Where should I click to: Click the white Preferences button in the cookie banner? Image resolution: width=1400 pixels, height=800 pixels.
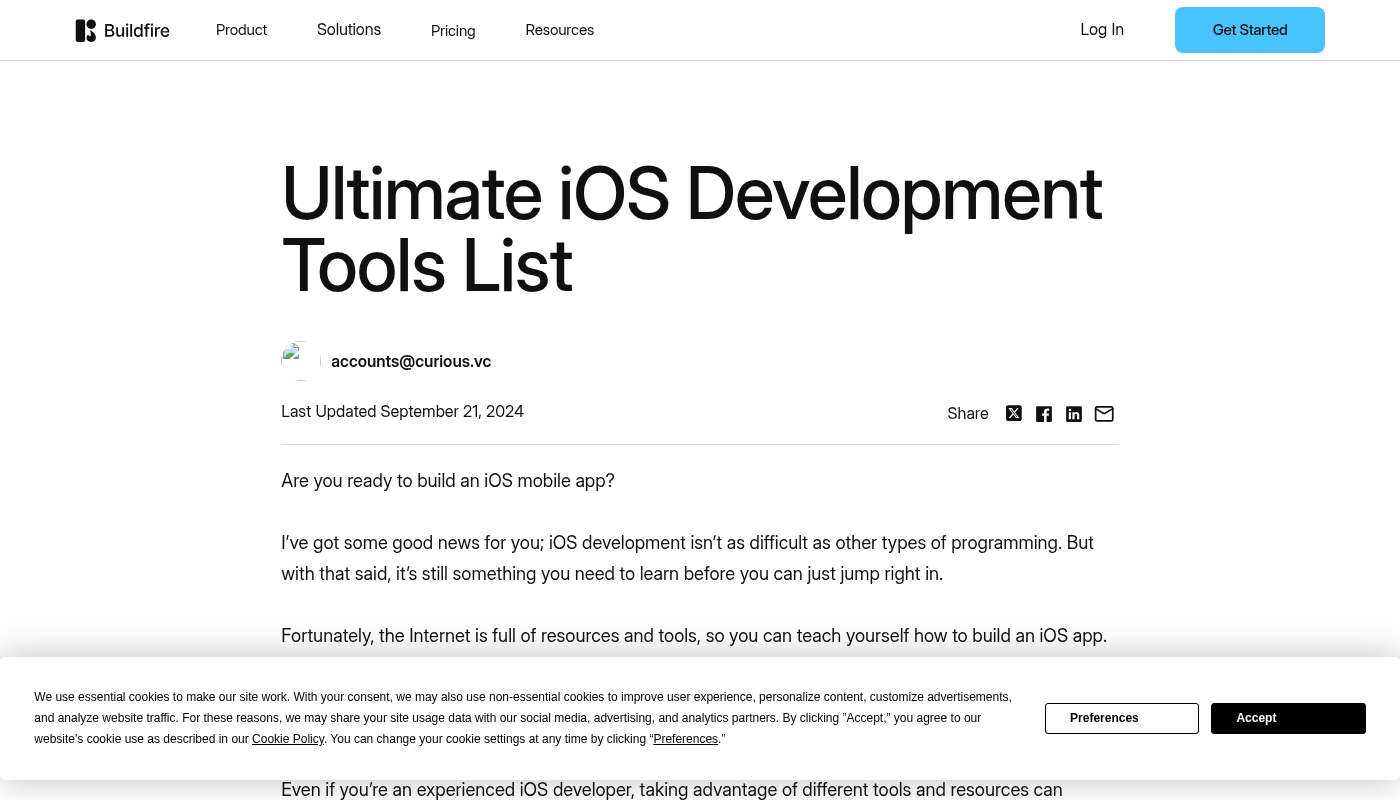point(1121,718)
